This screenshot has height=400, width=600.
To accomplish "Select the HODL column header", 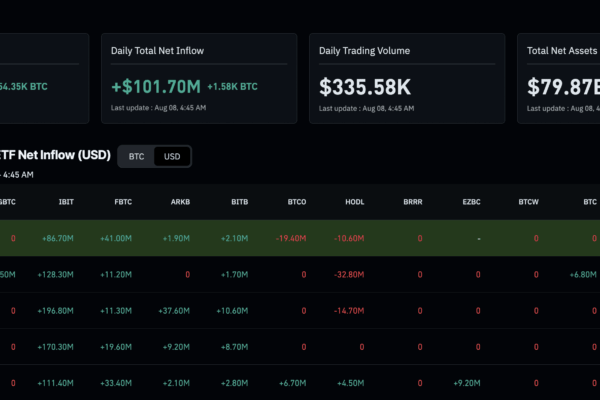I will click(355, 202).
